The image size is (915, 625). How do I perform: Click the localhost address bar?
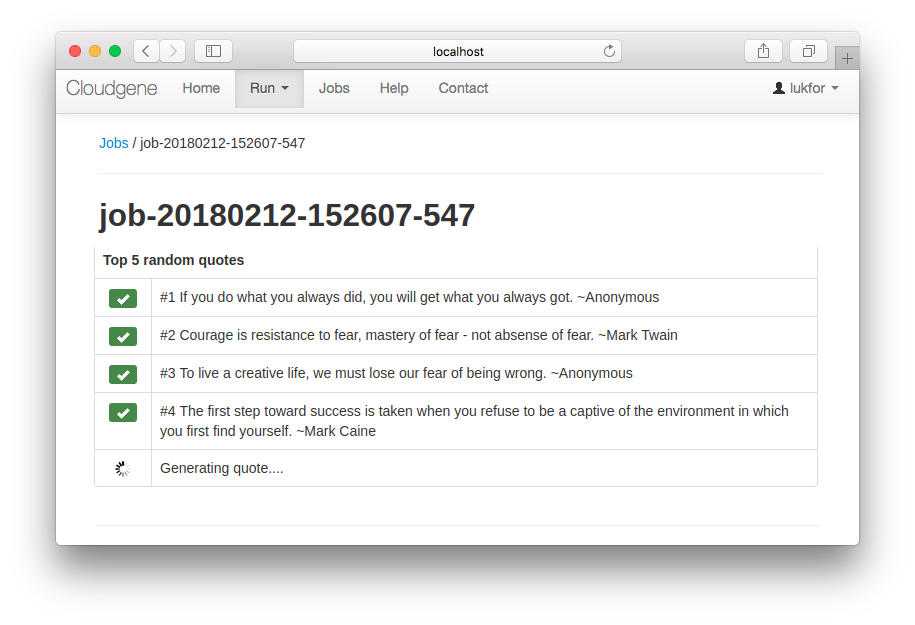458,51
